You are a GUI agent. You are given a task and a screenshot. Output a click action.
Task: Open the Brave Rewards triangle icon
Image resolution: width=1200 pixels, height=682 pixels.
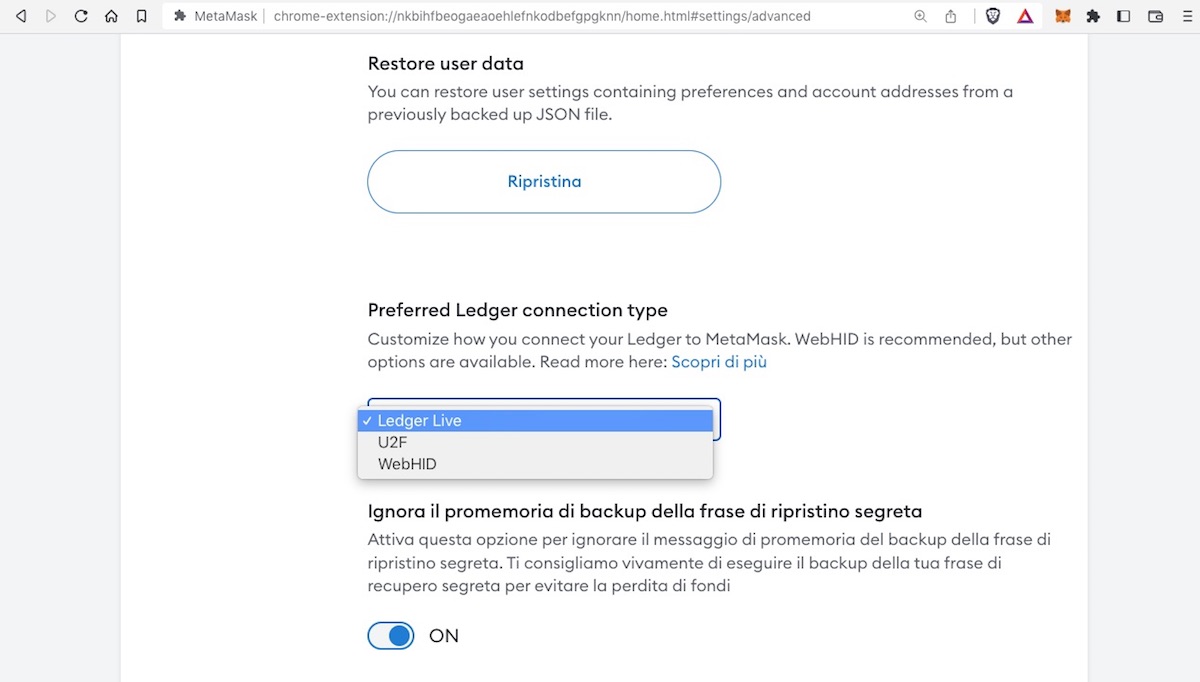click(x=1025, y=16)
